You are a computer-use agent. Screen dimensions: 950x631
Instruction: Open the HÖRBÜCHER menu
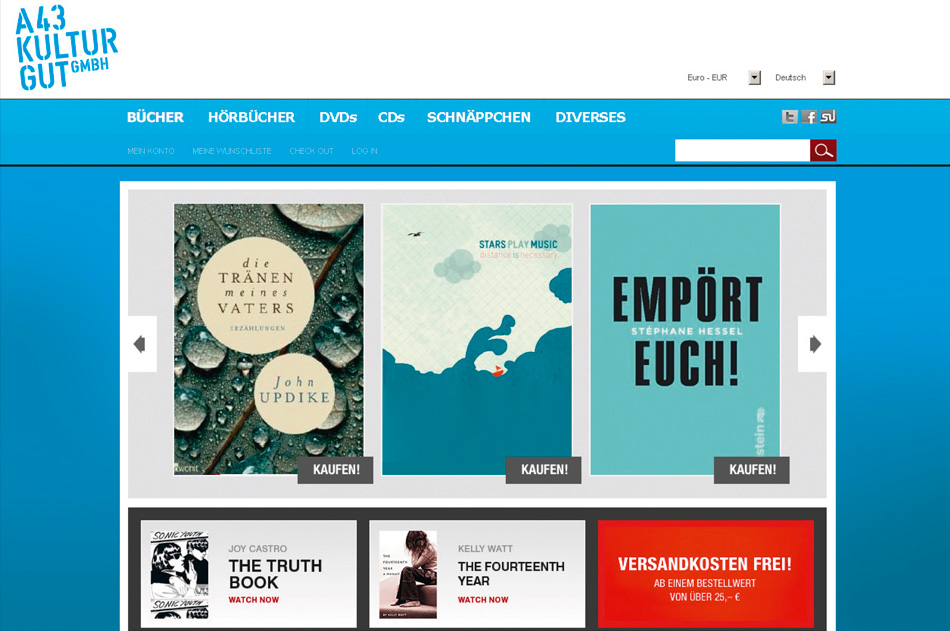251,117
